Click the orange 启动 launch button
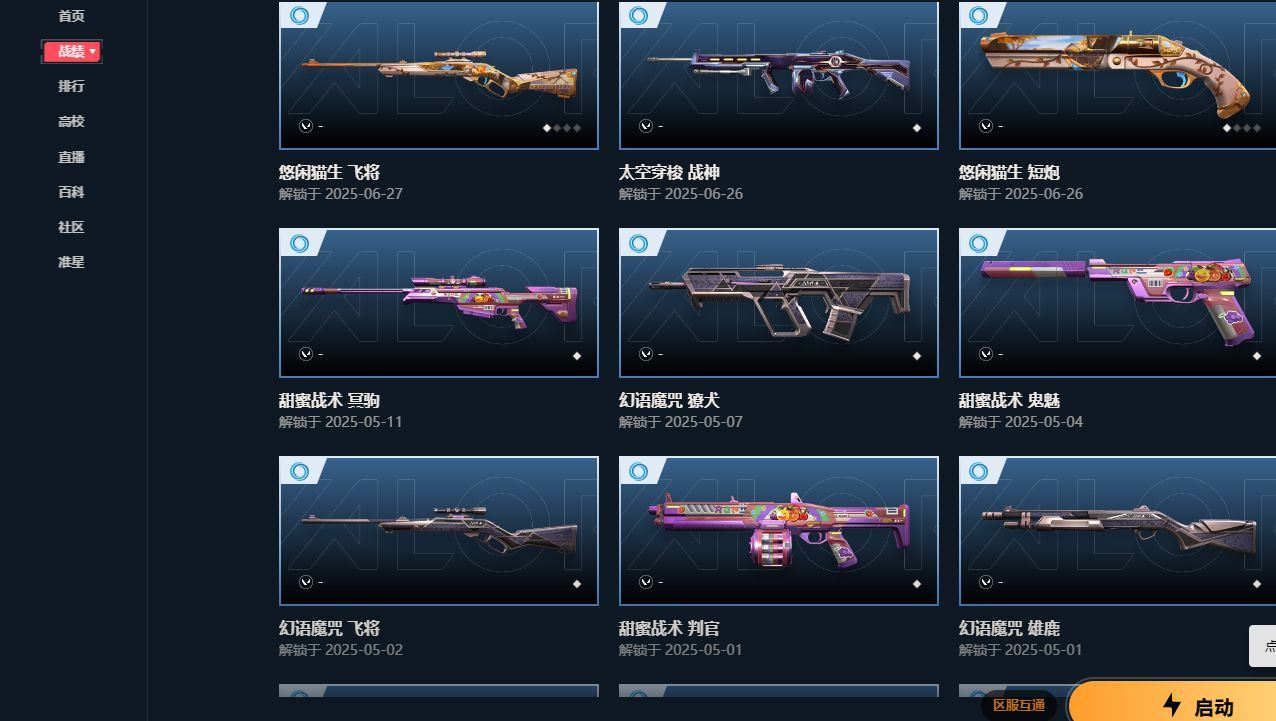The height and width of the screenshot is (721, 1276). coord(1172,702)
